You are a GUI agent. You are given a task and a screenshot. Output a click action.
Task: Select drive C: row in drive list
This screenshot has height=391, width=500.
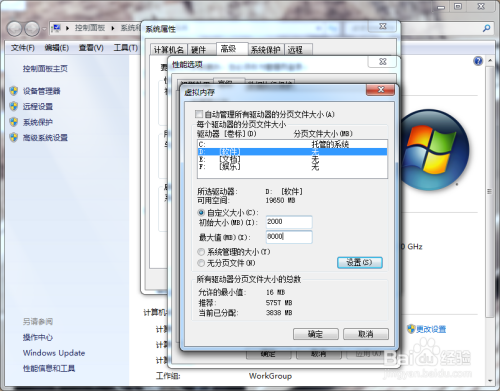(292, 144)
